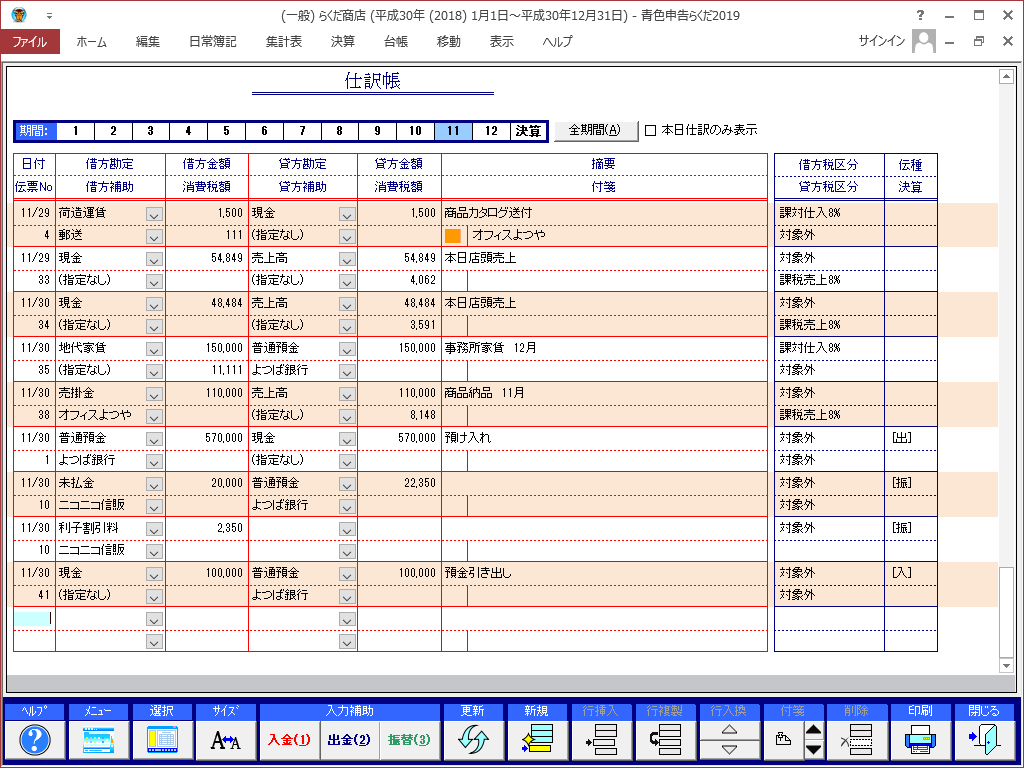Image resolution: width=1024 pixels, height=768 pixels.
Task: Click the sign-in avatar icon
Action: pos(923,41)
